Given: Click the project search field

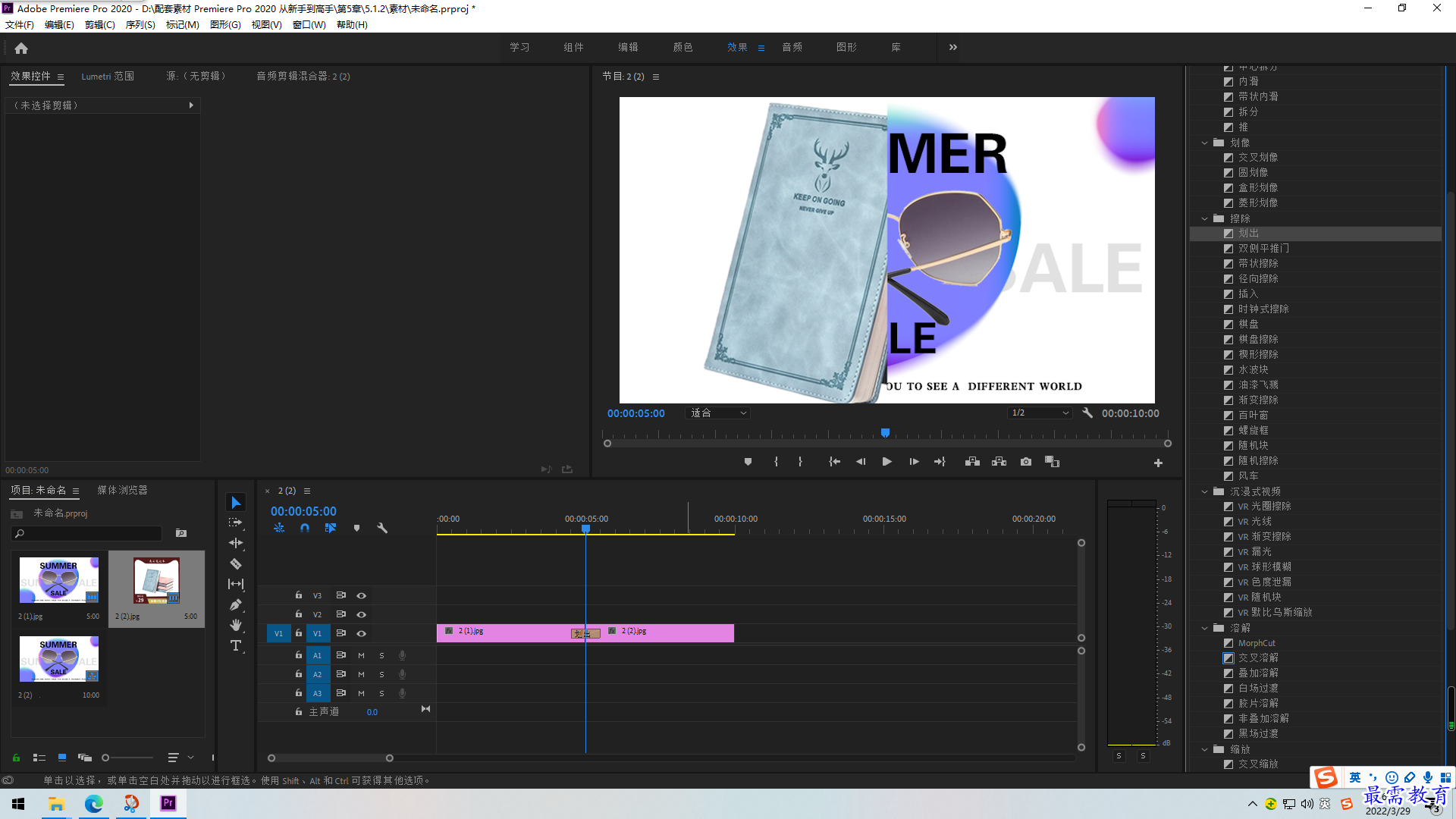Looking at the screenshot, I should (86, 534).
